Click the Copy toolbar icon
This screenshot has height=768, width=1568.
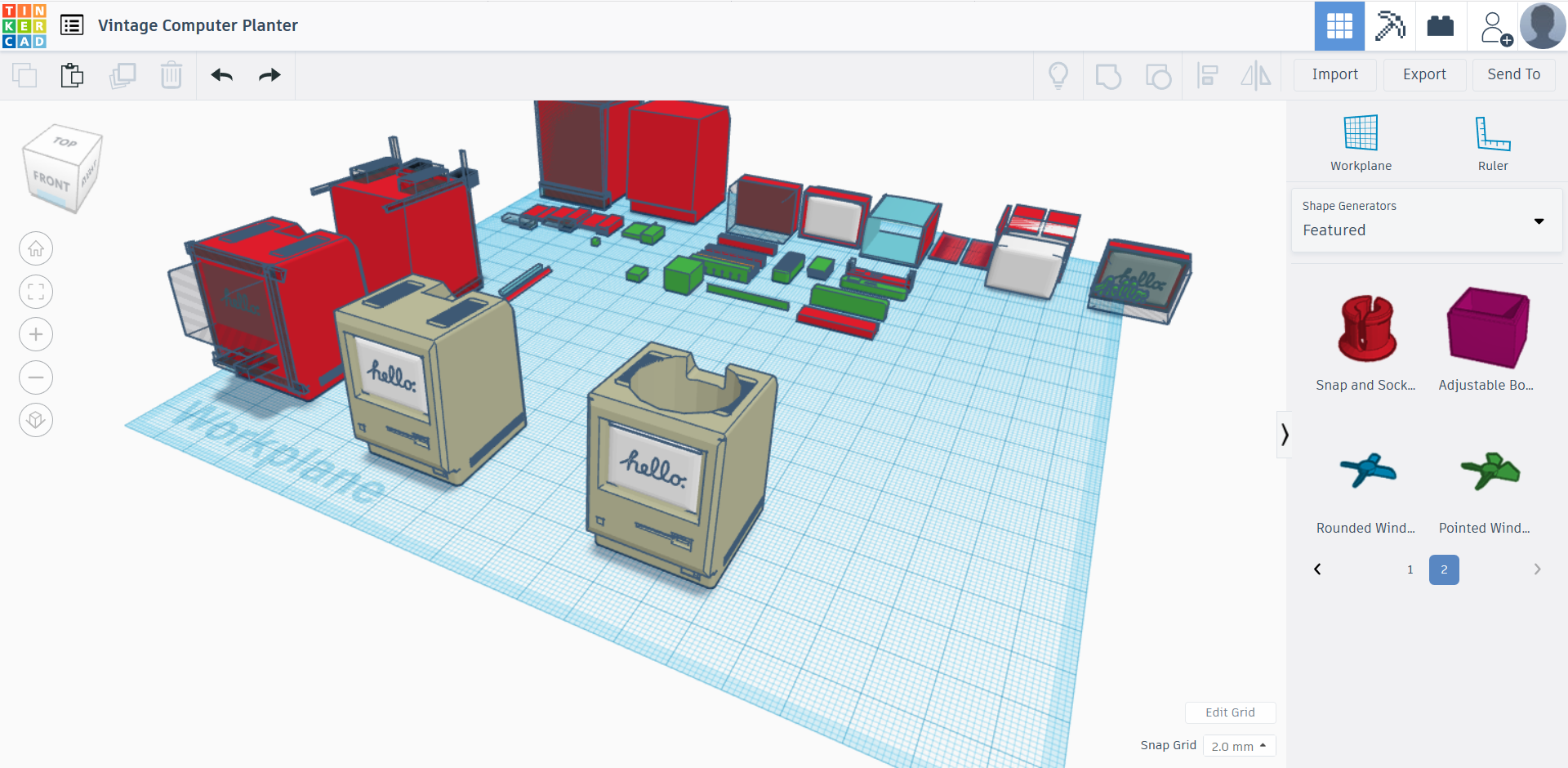tap(24, 75)
